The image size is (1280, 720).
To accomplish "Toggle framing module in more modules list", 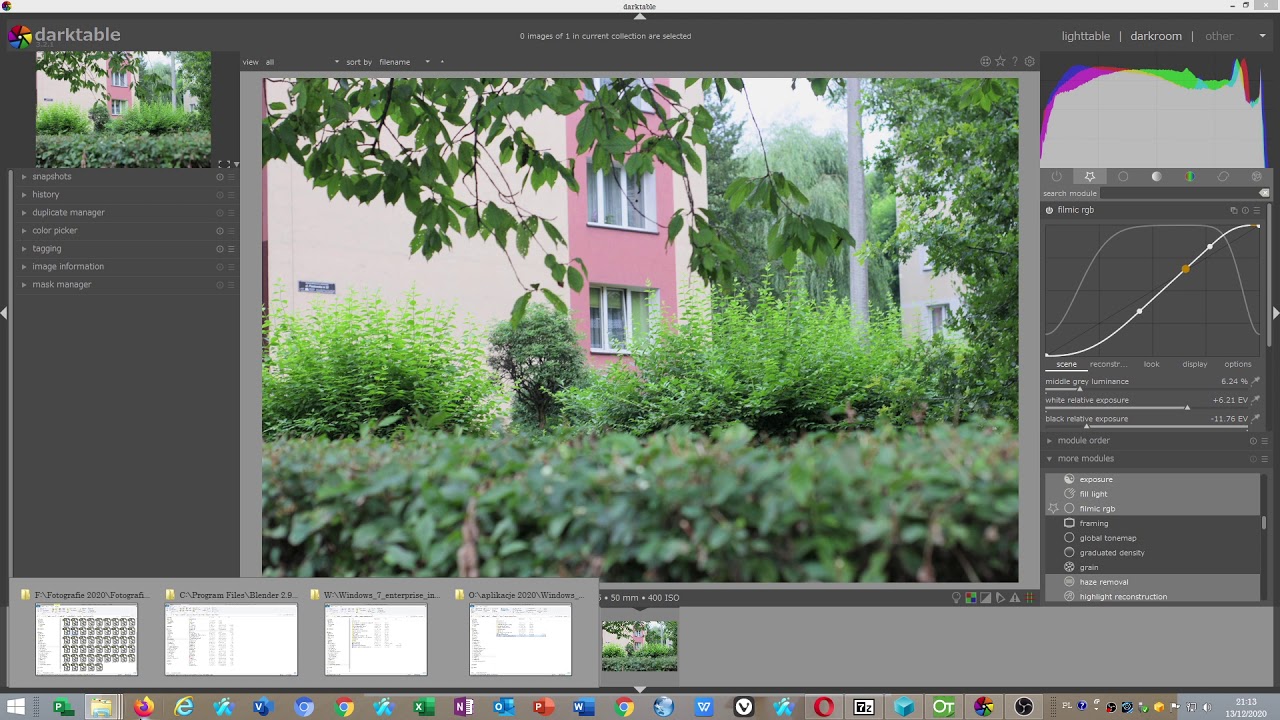I will 1154,523.
